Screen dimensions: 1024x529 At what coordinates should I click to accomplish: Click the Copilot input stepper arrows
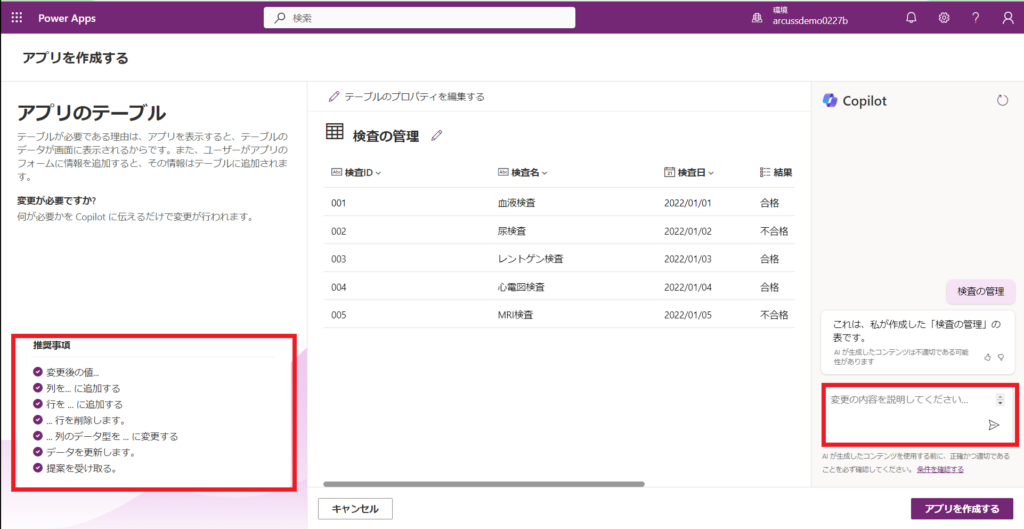coord(1000,400)
